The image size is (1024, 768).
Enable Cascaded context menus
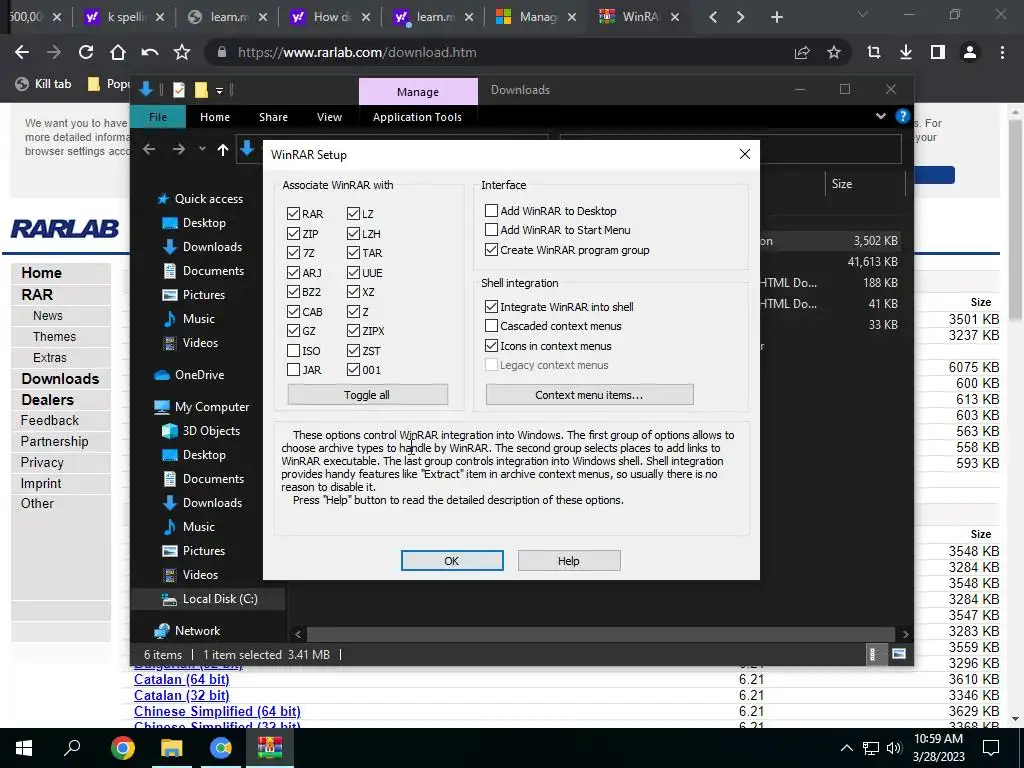pos(491,325)
